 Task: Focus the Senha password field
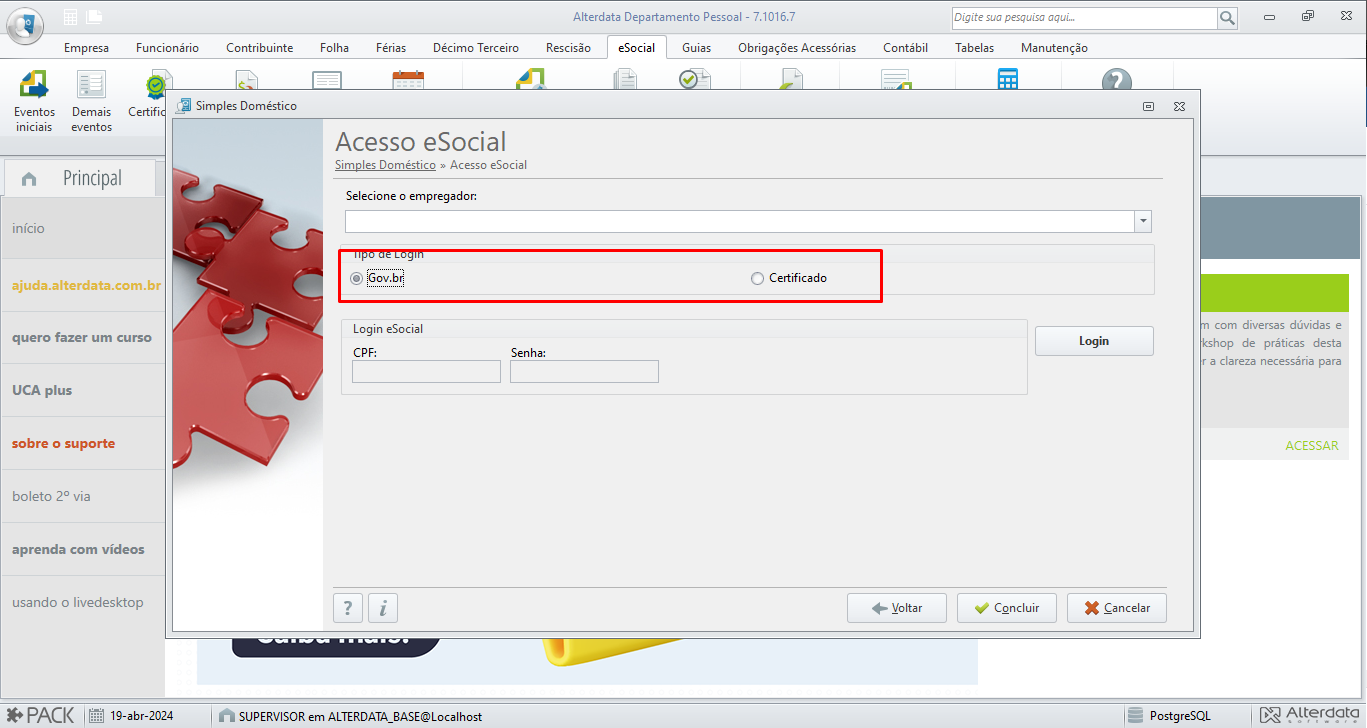584,372
